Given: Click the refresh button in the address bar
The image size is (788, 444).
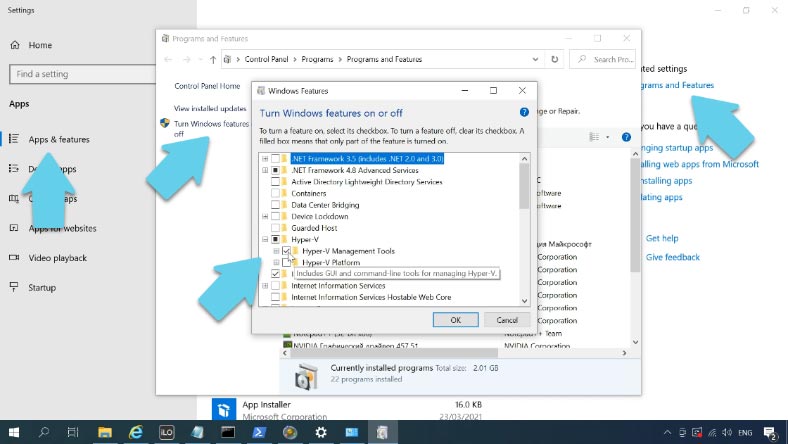Looking at the screenshot, I should (554, 59).
